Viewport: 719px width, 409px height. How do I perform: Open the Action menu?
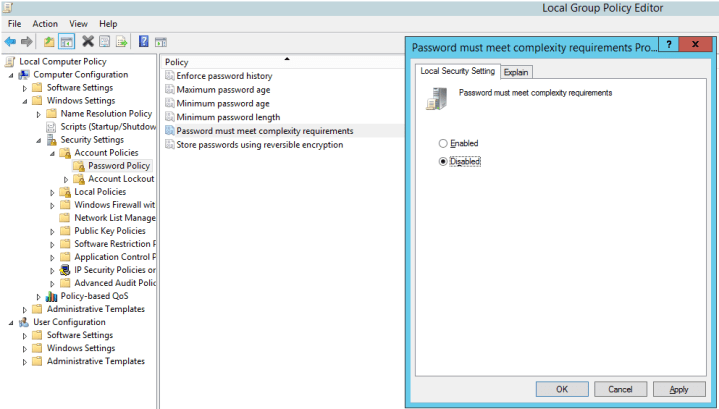pyautogui.click(x=44, y=23)
